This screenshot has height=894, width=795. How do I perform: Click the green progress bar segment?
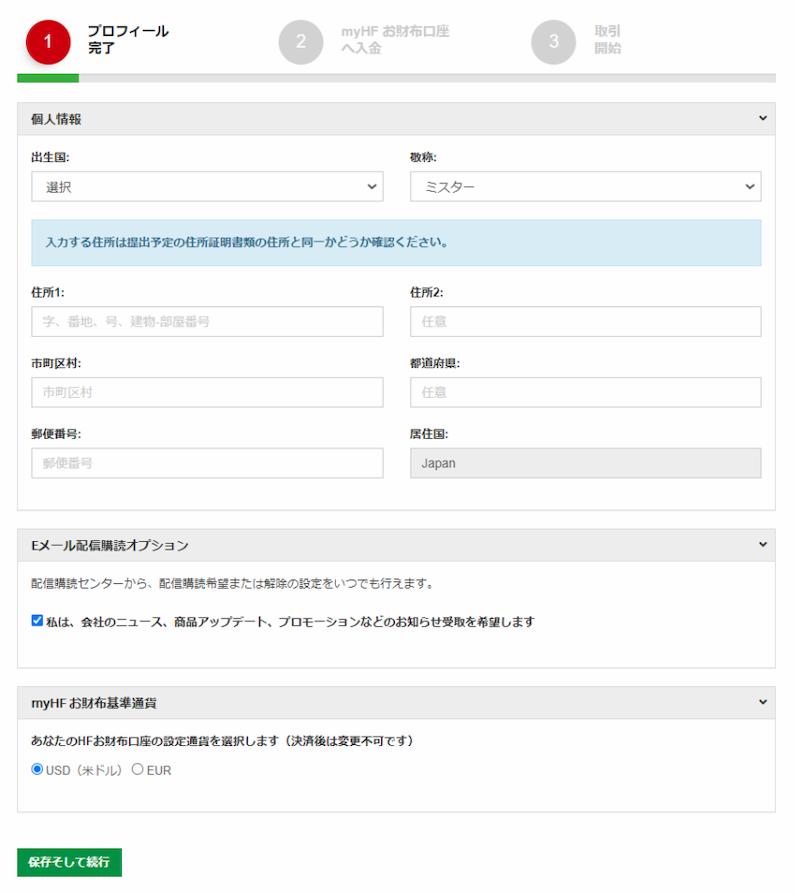click(48, 78)
